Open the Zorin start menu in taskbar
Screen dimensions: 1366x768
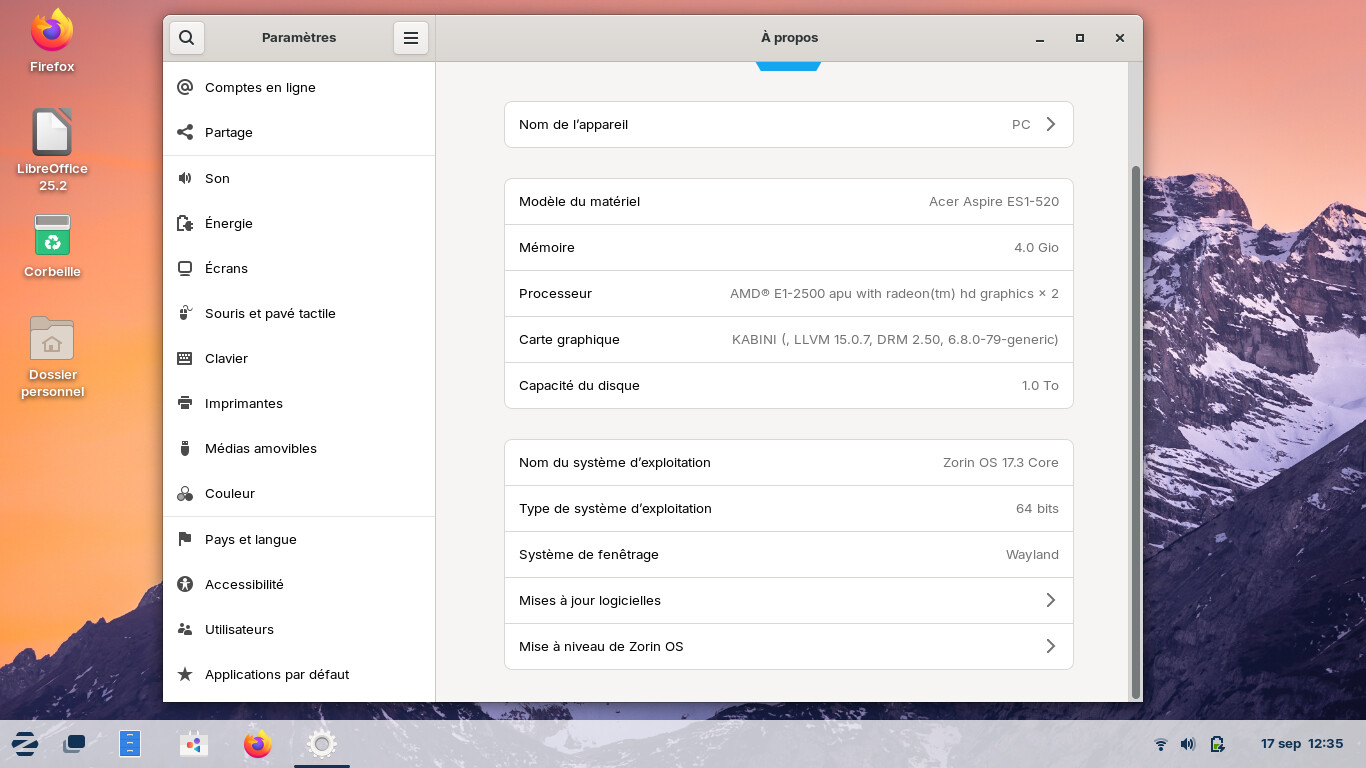click(x=25, y=744)
